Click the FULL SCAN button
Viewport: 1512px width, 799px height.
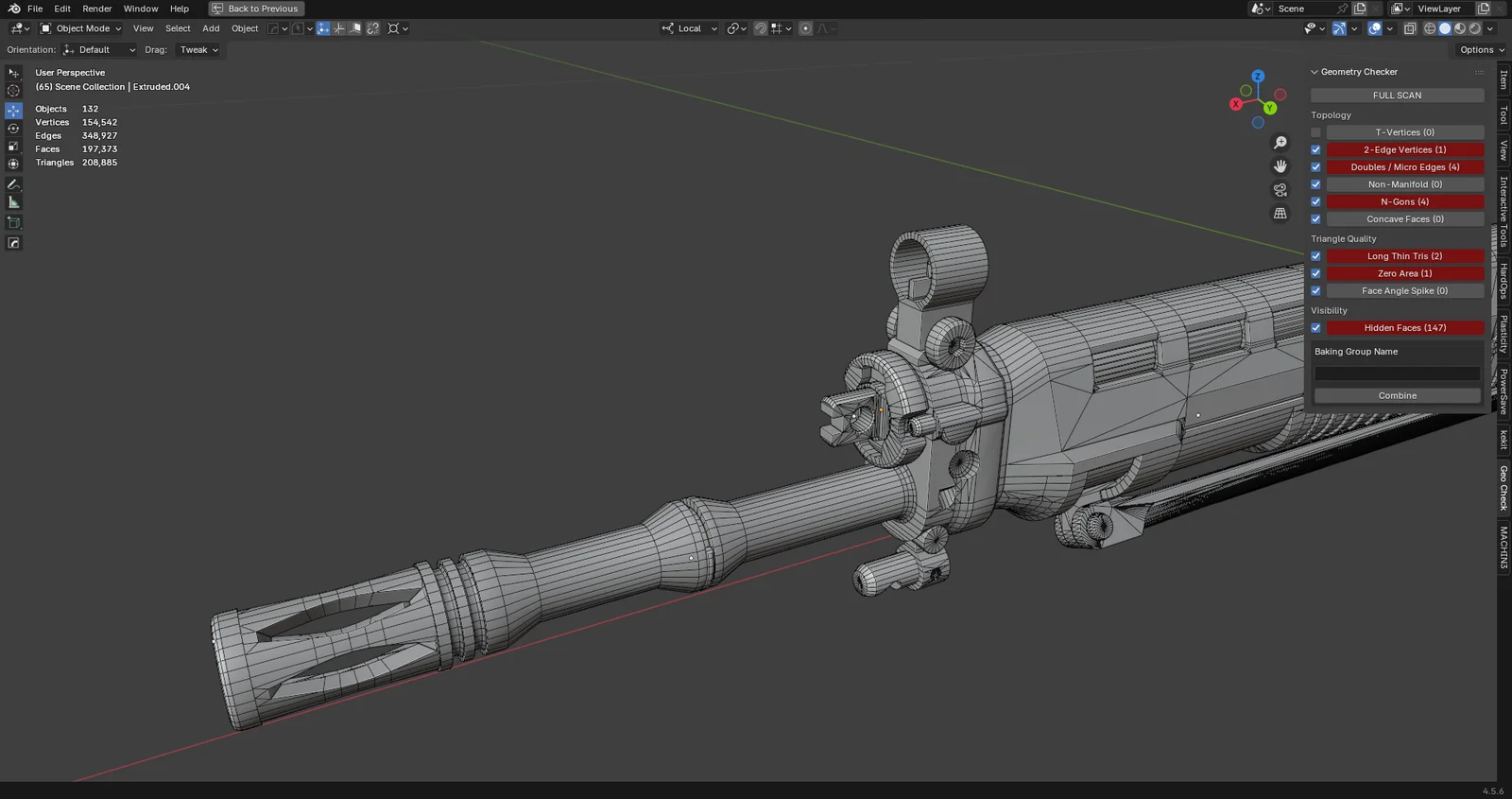pos(1397,96)
